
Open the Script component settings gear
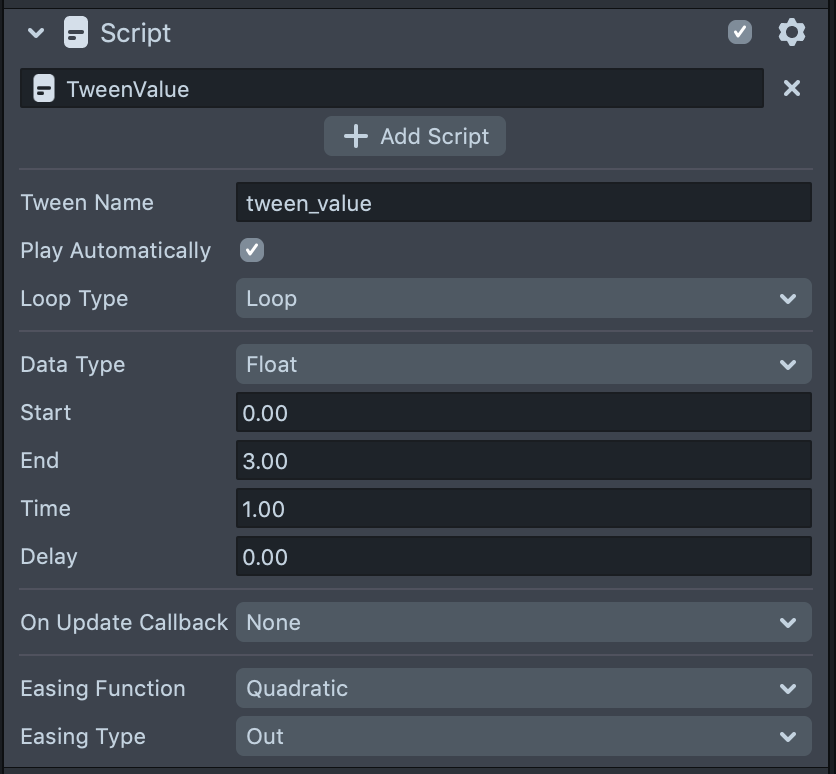[x=791, y=33]
